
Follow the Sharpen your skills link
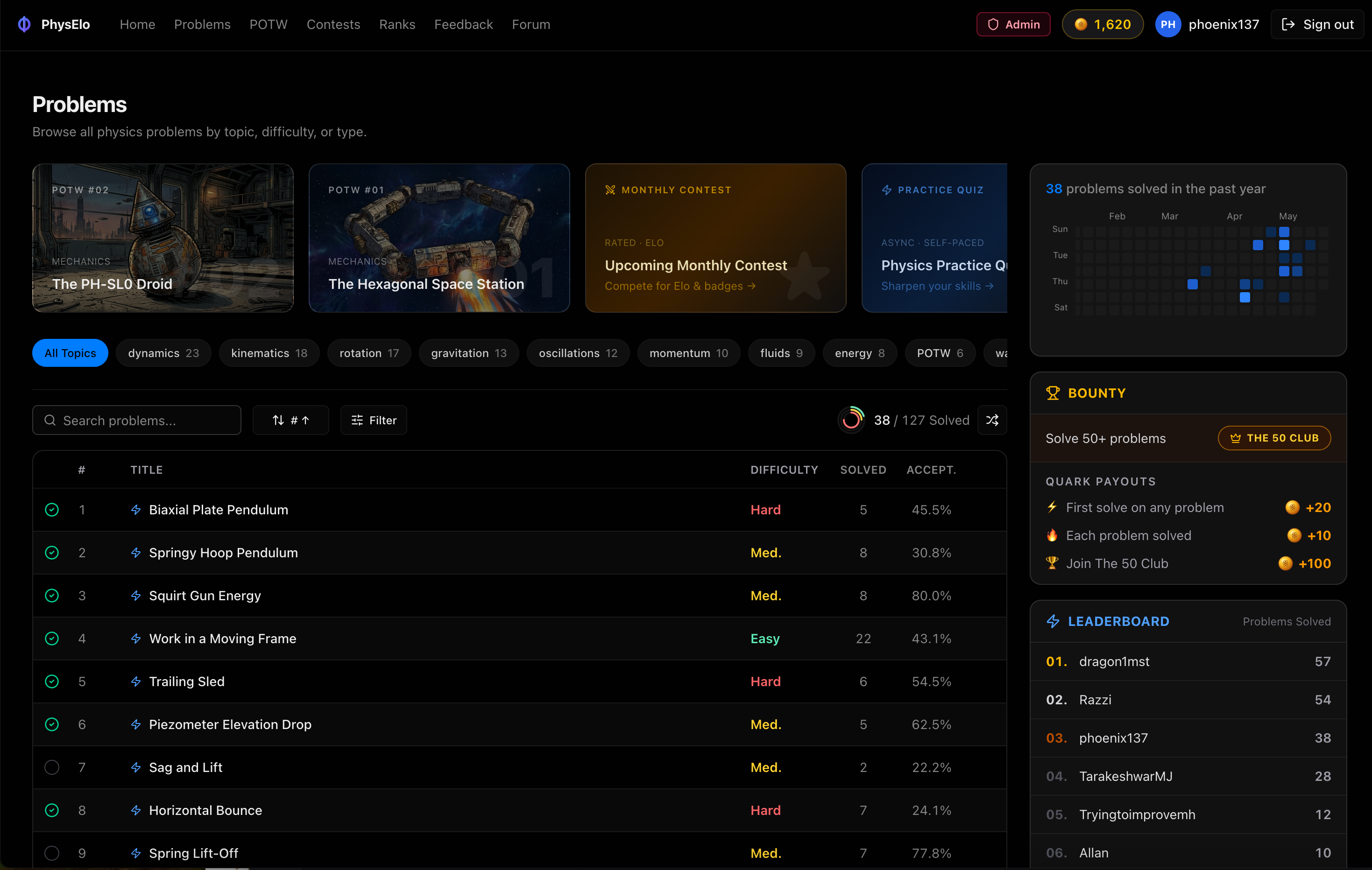(937, 286)
